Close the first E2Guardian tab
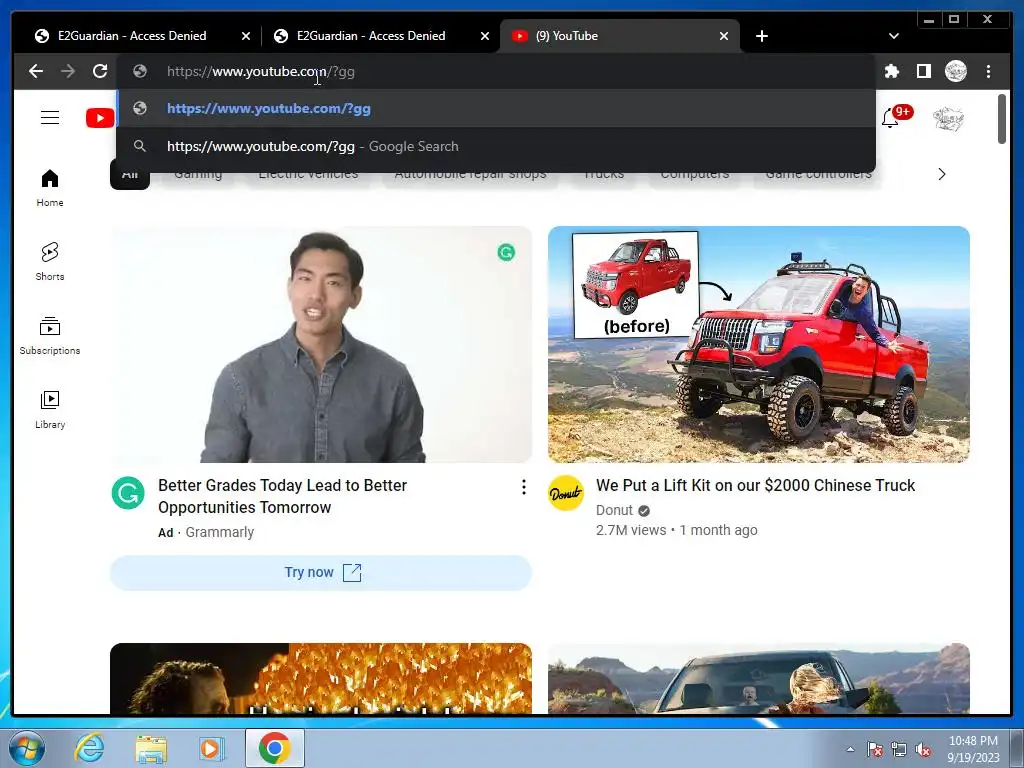This screenshot has width=1024, height=768. click(x=246, y=36)
